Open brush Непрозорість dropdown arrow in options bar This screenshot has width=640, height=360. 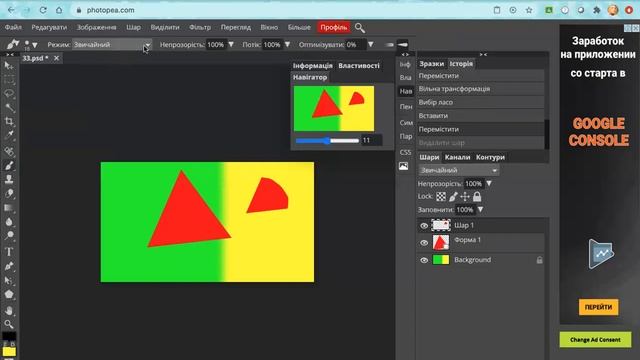pos(231,44)
